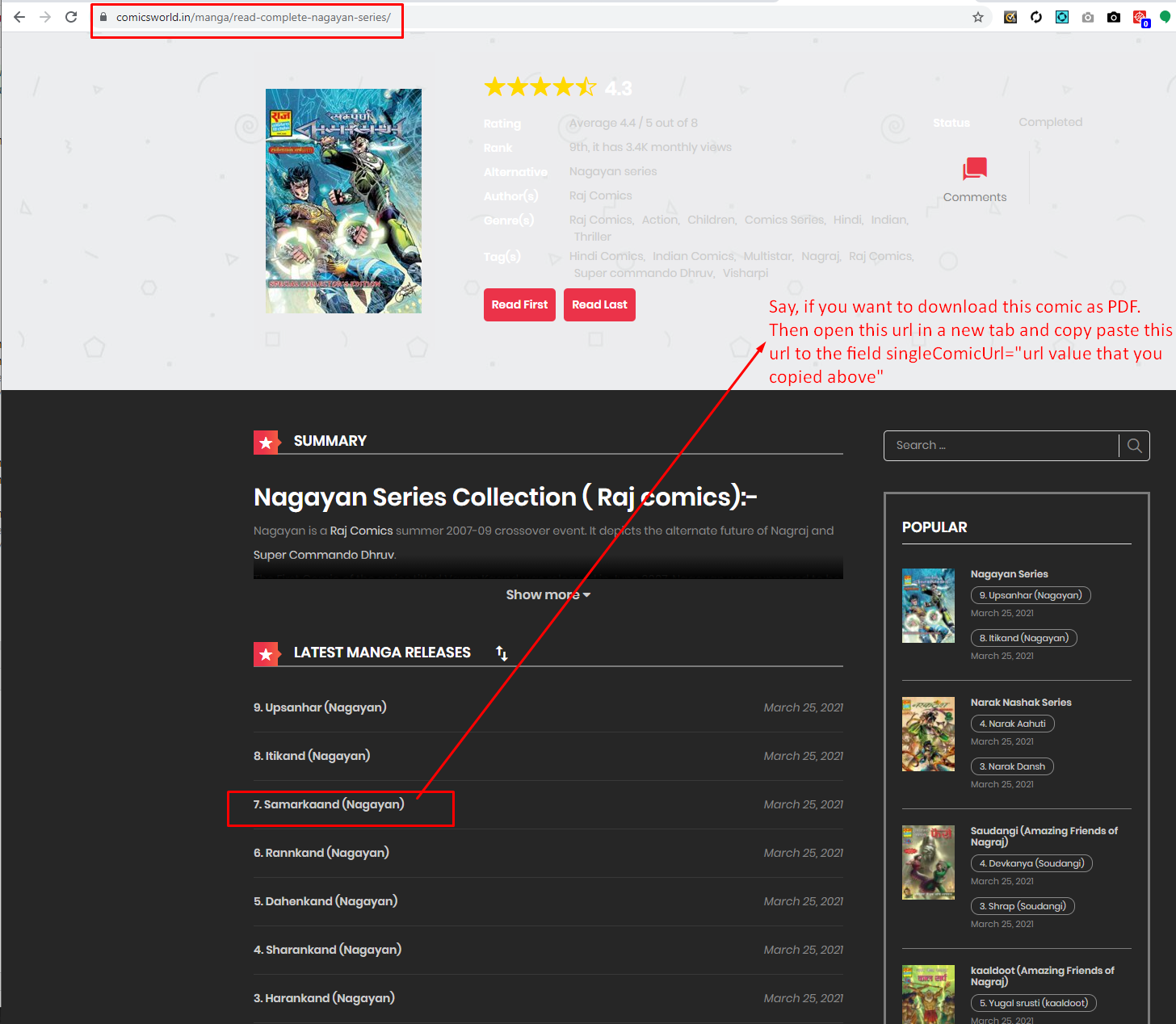Click popular chip 9. Upsanhar (Nagayan)

coord(1031,595)
